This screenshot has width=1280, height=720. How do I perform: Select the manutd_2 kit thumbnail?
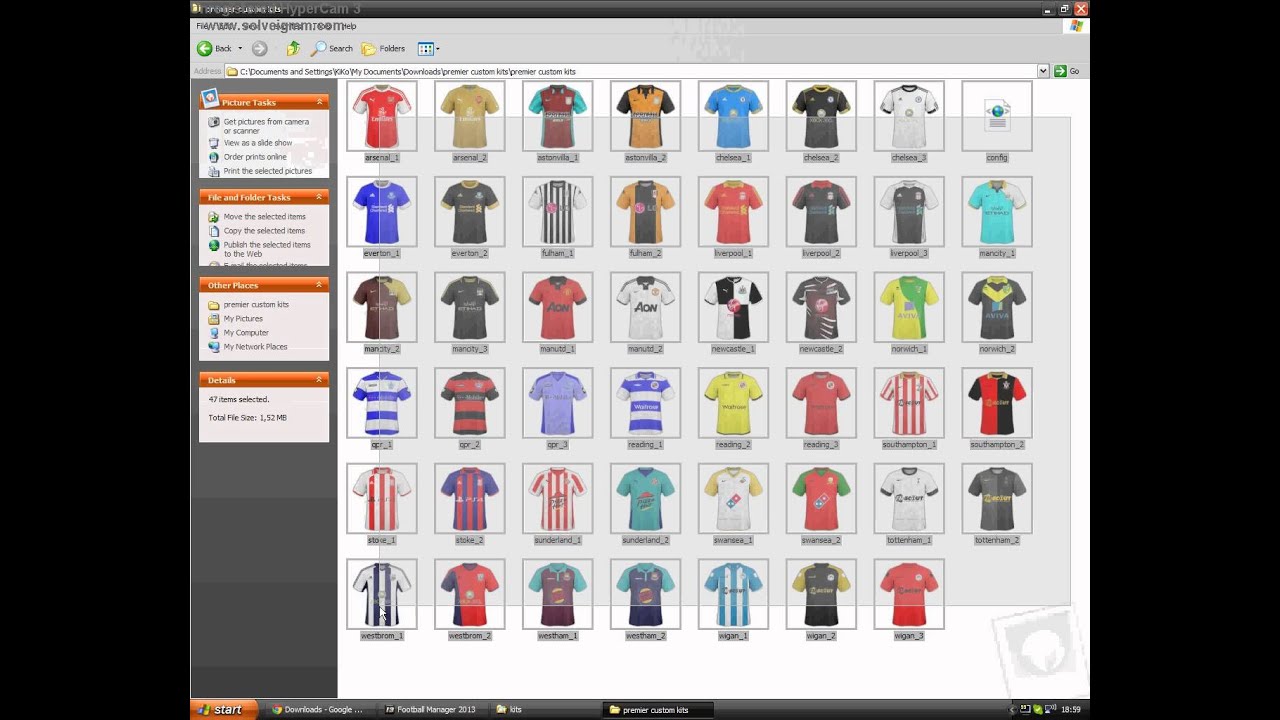pyautogui.click(x=645, y=308)
